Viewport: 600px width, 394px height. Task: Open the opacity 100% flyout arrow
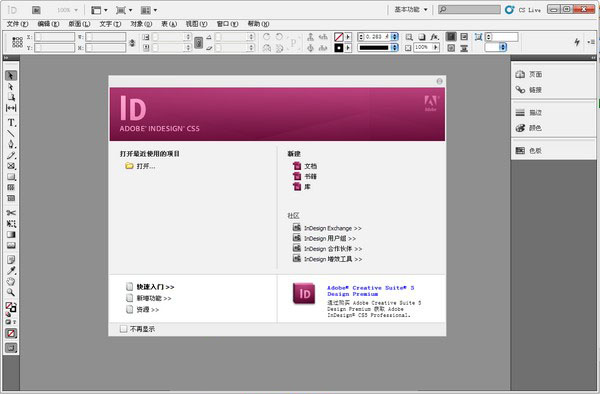436,47
